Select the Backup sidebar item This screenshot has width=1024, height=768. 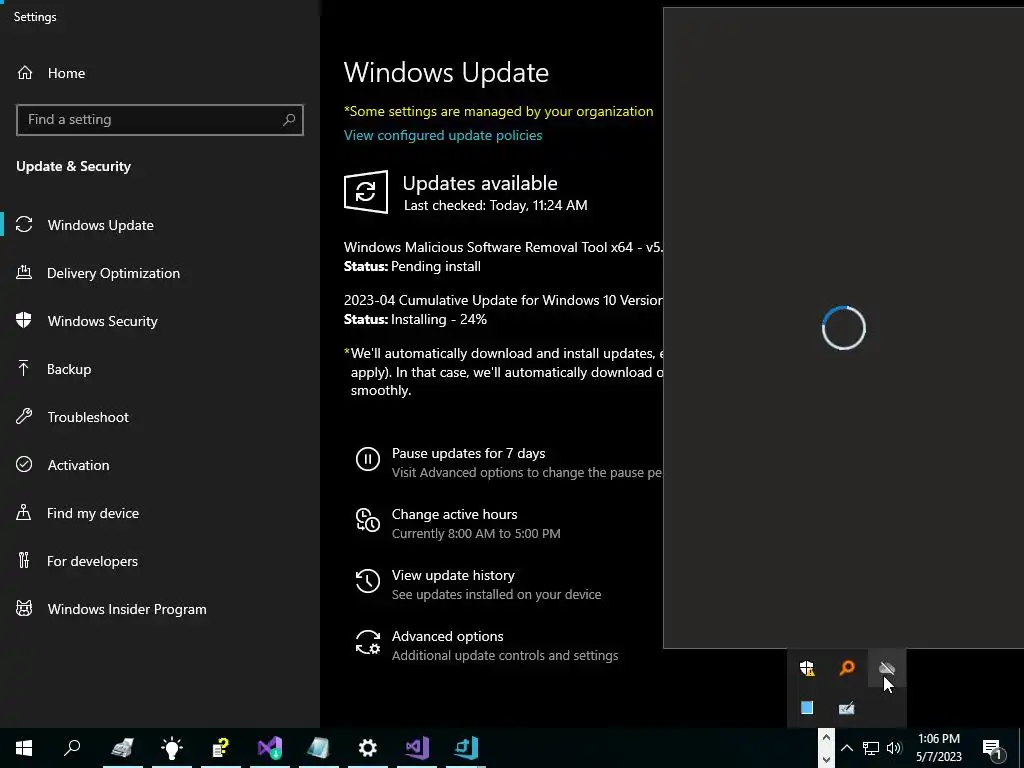coord(69,369)
